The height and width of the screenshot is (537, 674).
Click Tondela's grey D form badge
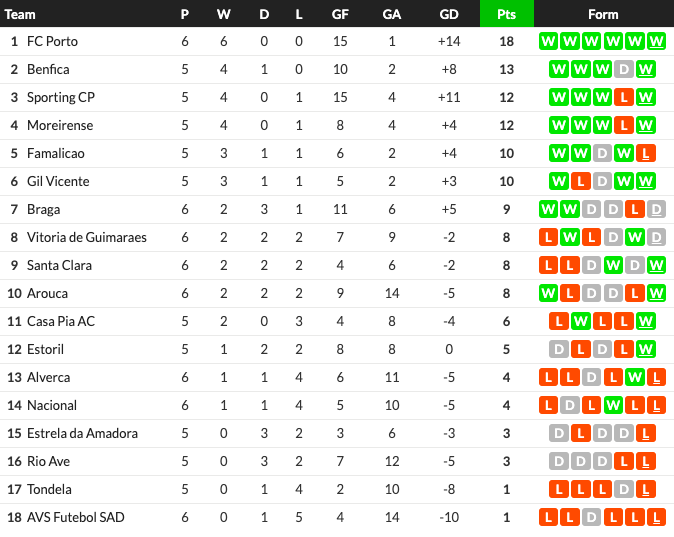click(624, 489)
